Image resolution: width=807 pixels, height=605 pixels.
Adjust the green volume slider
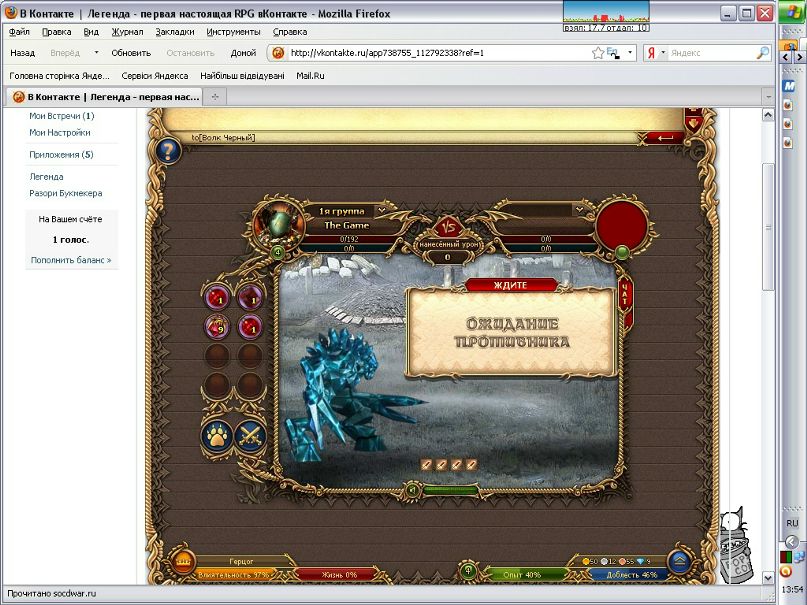pos(451,490)
